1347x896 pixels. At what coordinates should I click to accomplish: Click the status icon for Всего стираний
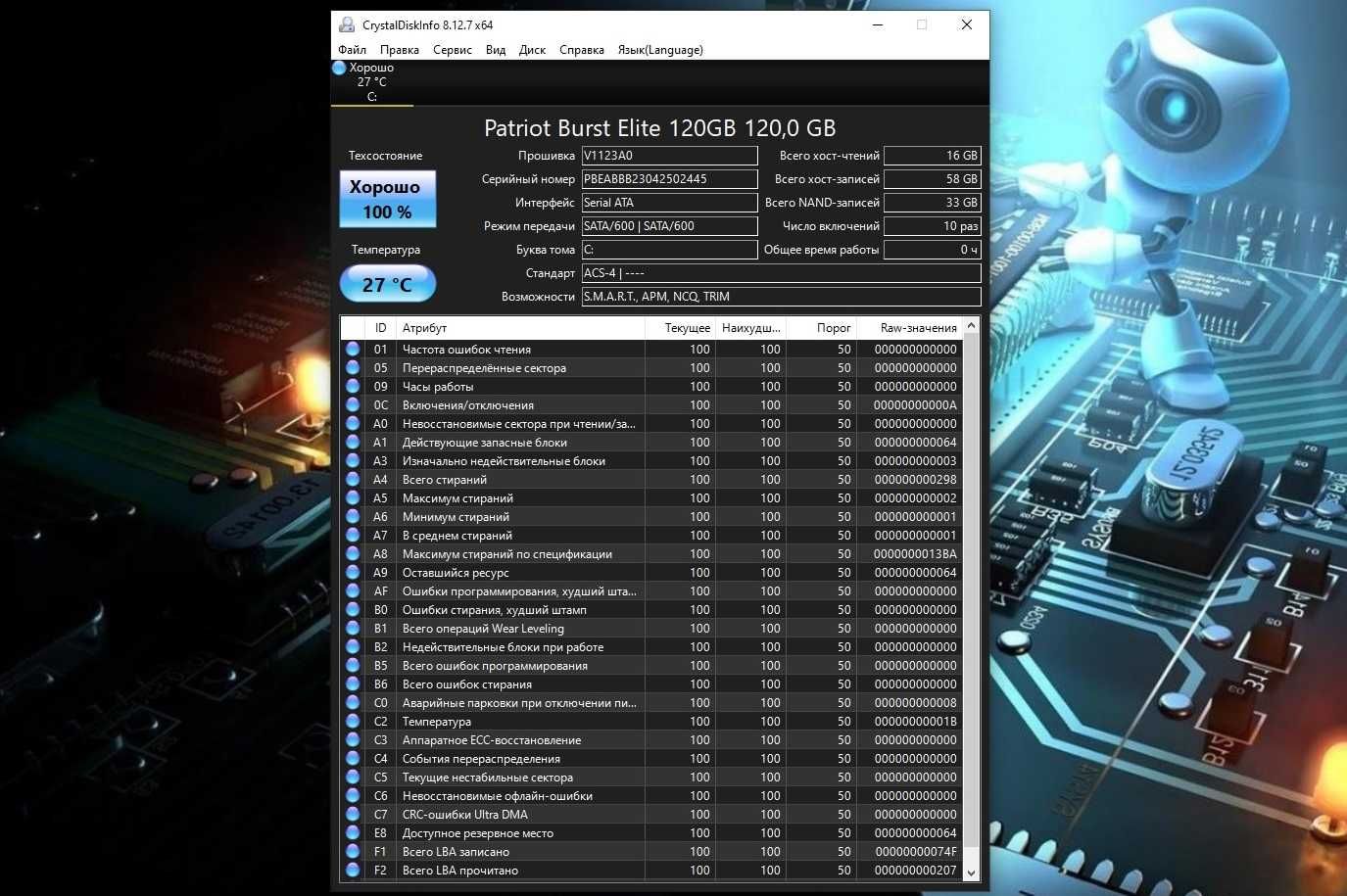tap(353, 479)
